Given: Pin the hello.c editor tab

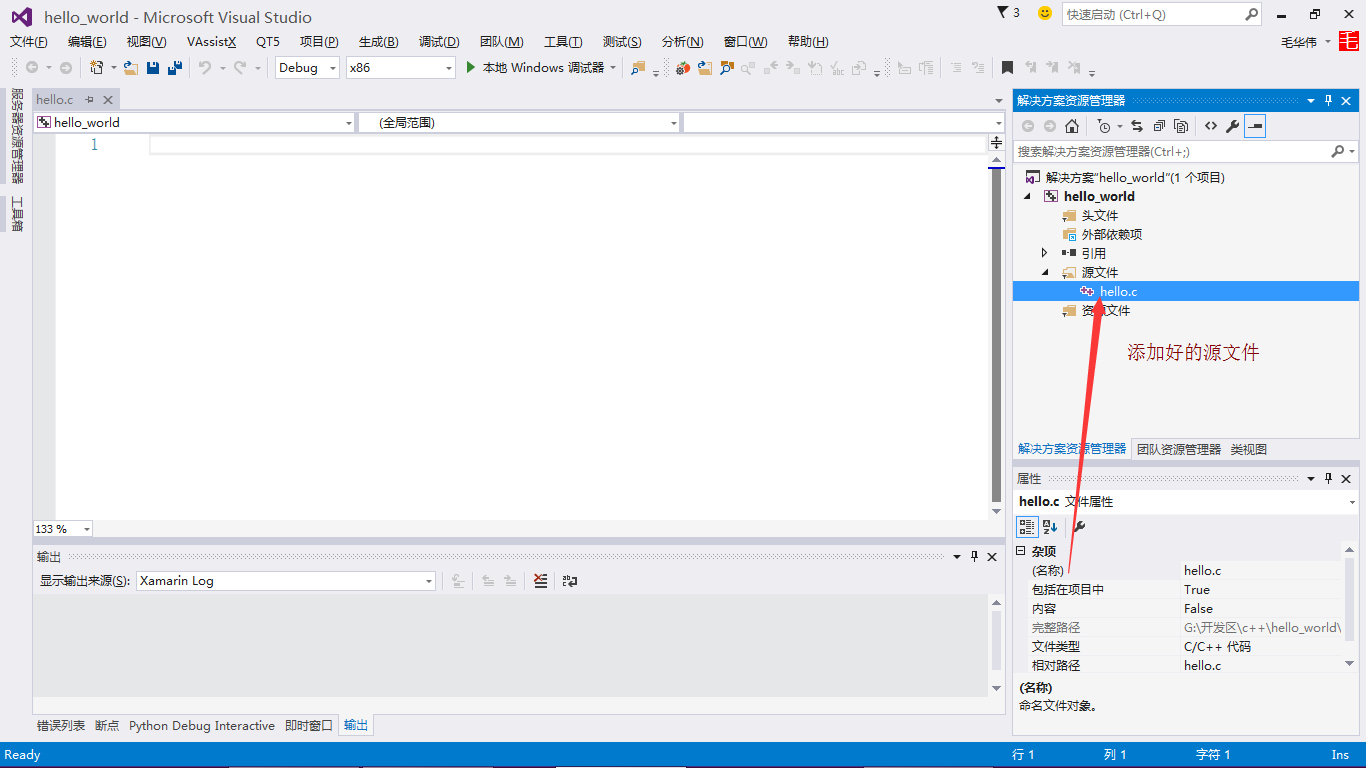Looking at the screenshot, I should point(89,99).
